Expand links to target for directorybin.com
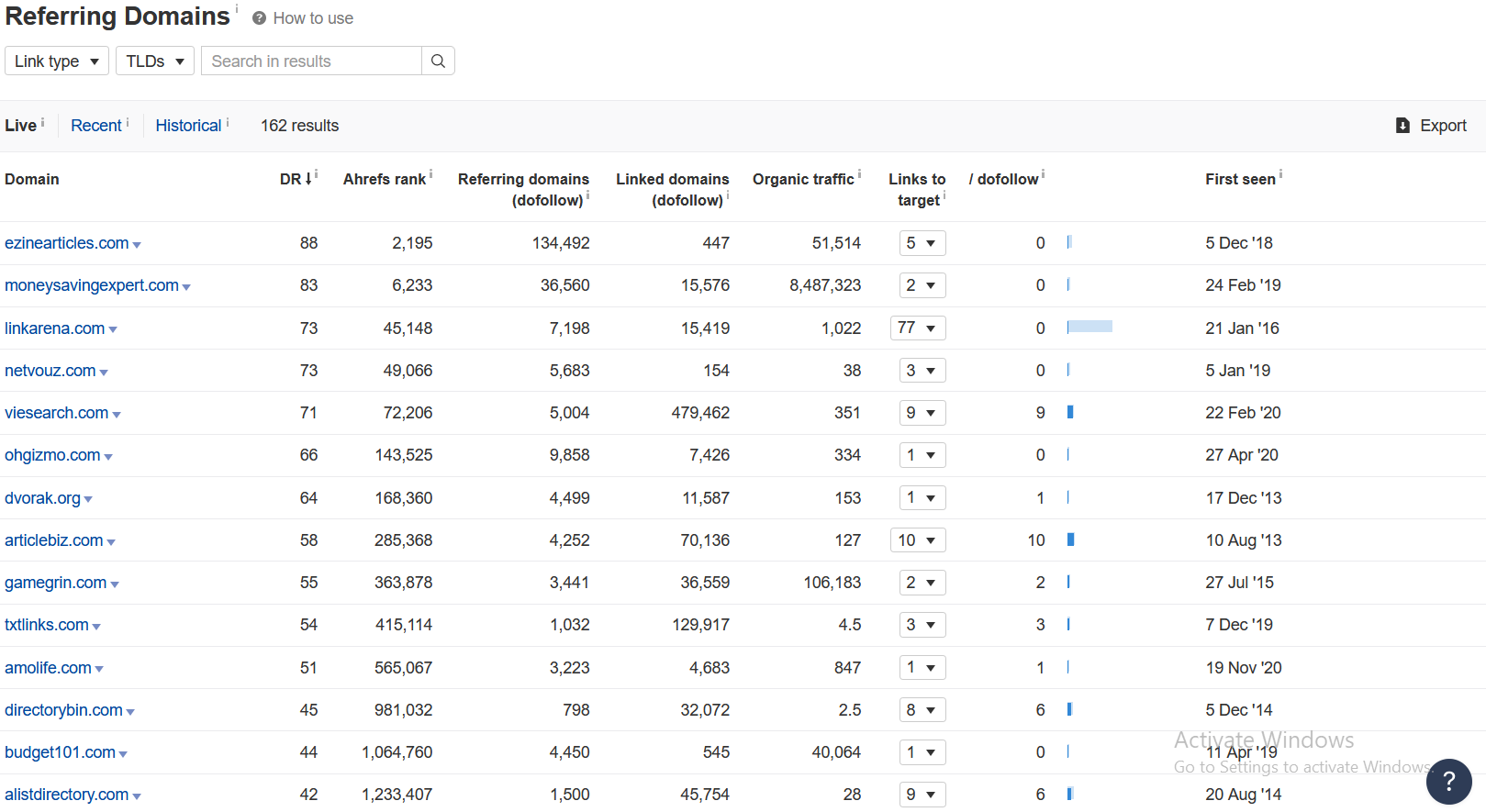 pyautogui.click(x=922, y=710)
